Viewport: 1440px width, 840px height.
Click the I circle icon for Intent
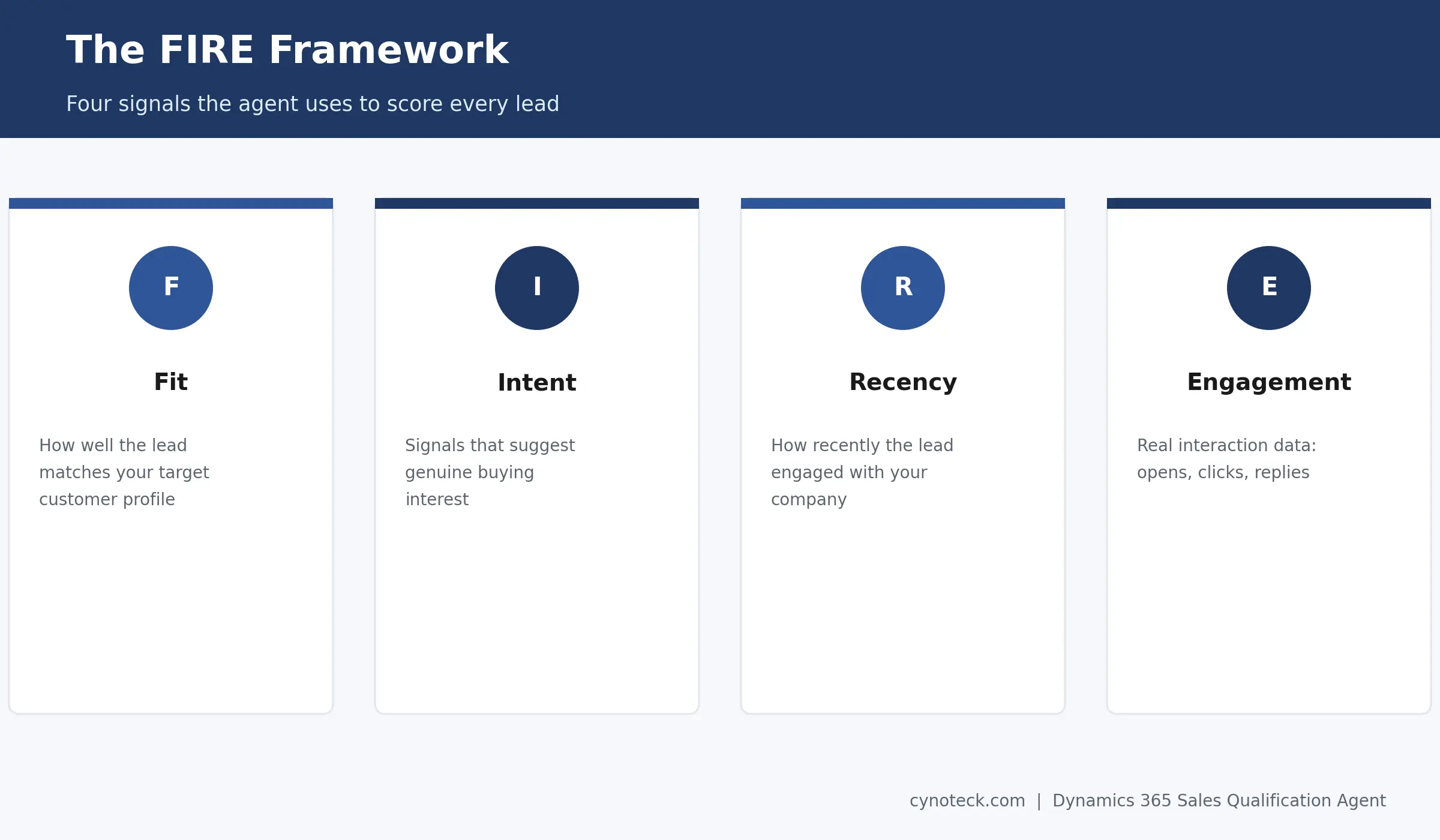pyautogui.click(x=537, y=288)
